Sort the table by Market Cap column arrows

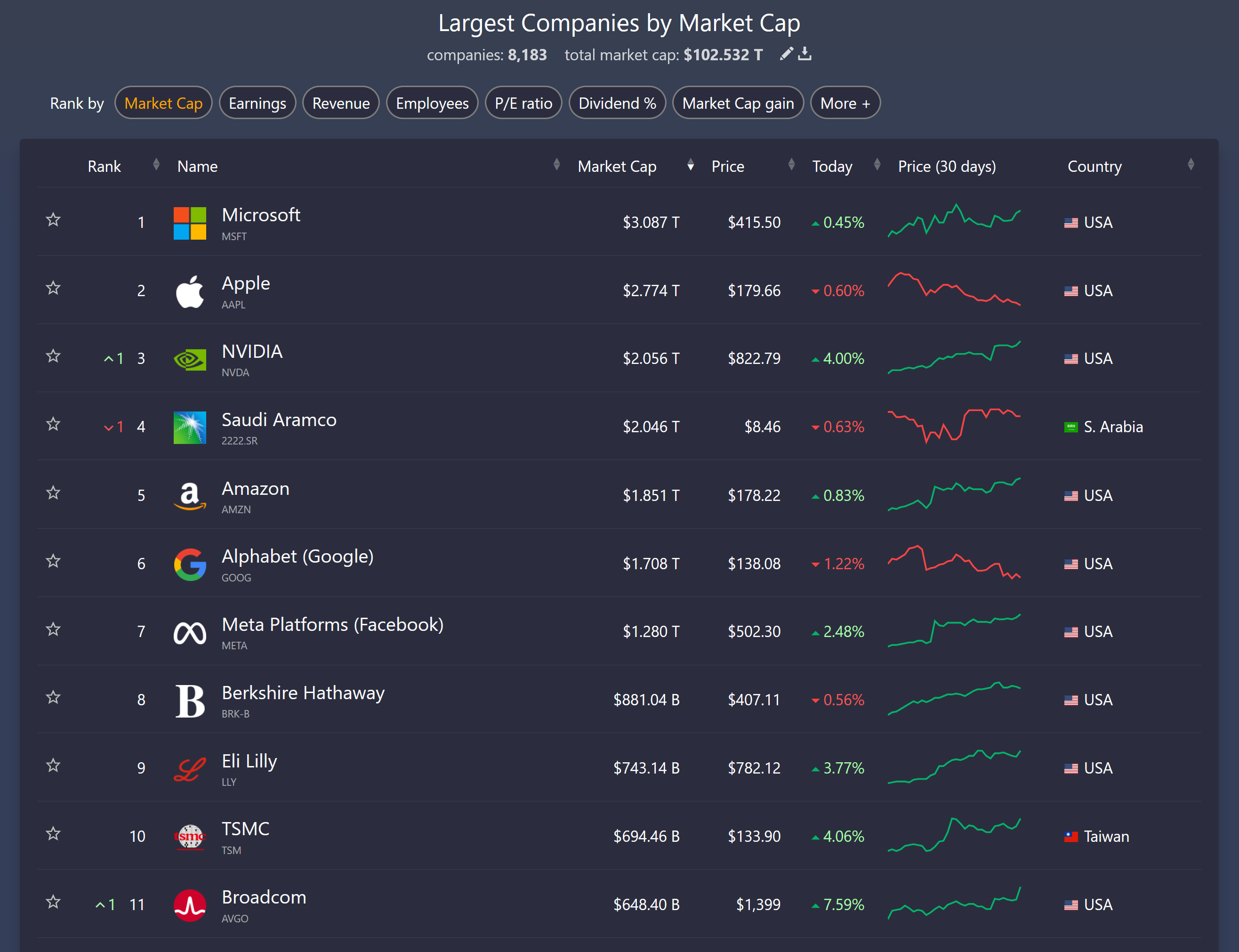[690, 165]
